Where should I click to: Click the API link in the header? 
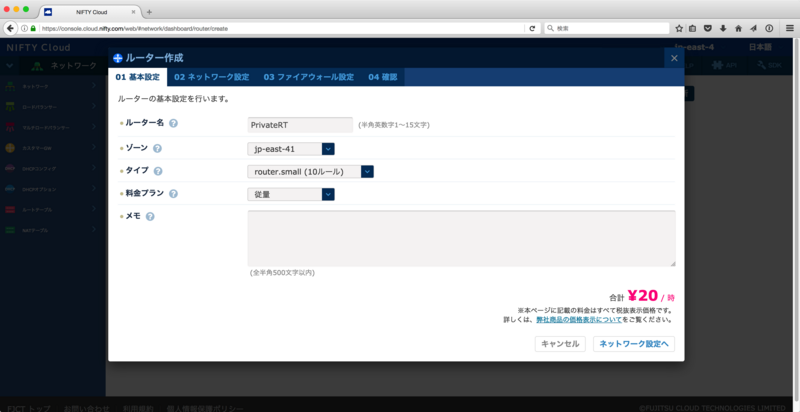click(725, 66)
